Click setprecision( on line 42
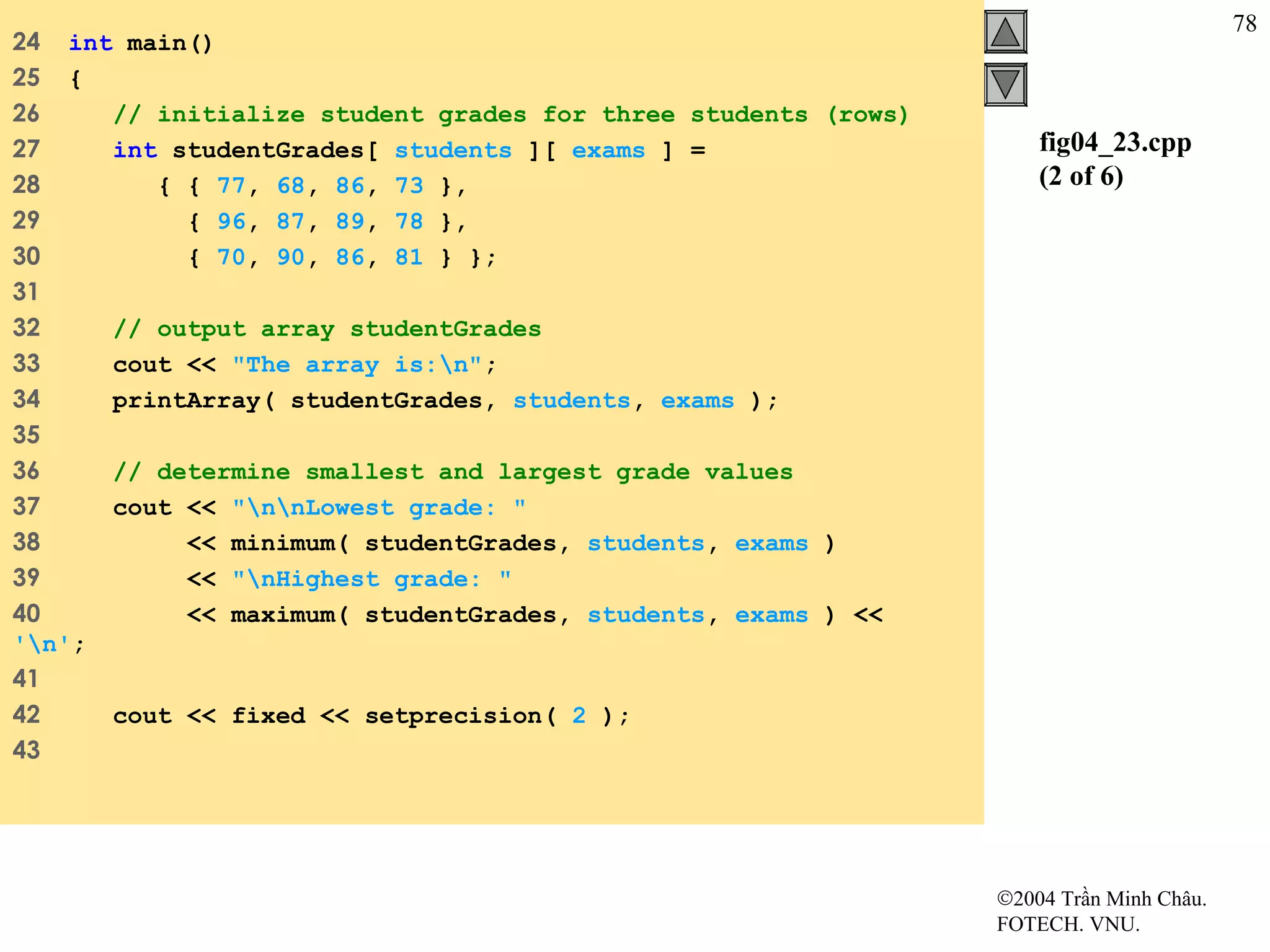Image resolution: width=1270 pixels, height=952 pixels. (x=460, y=716)
